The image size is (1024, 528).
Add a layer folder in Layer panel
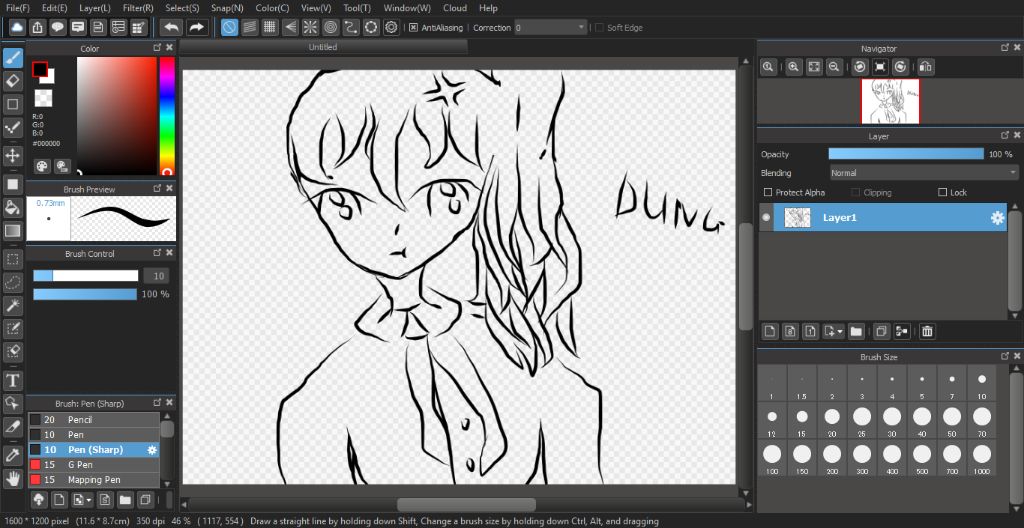pyautogui.click(x=856, y=331)
